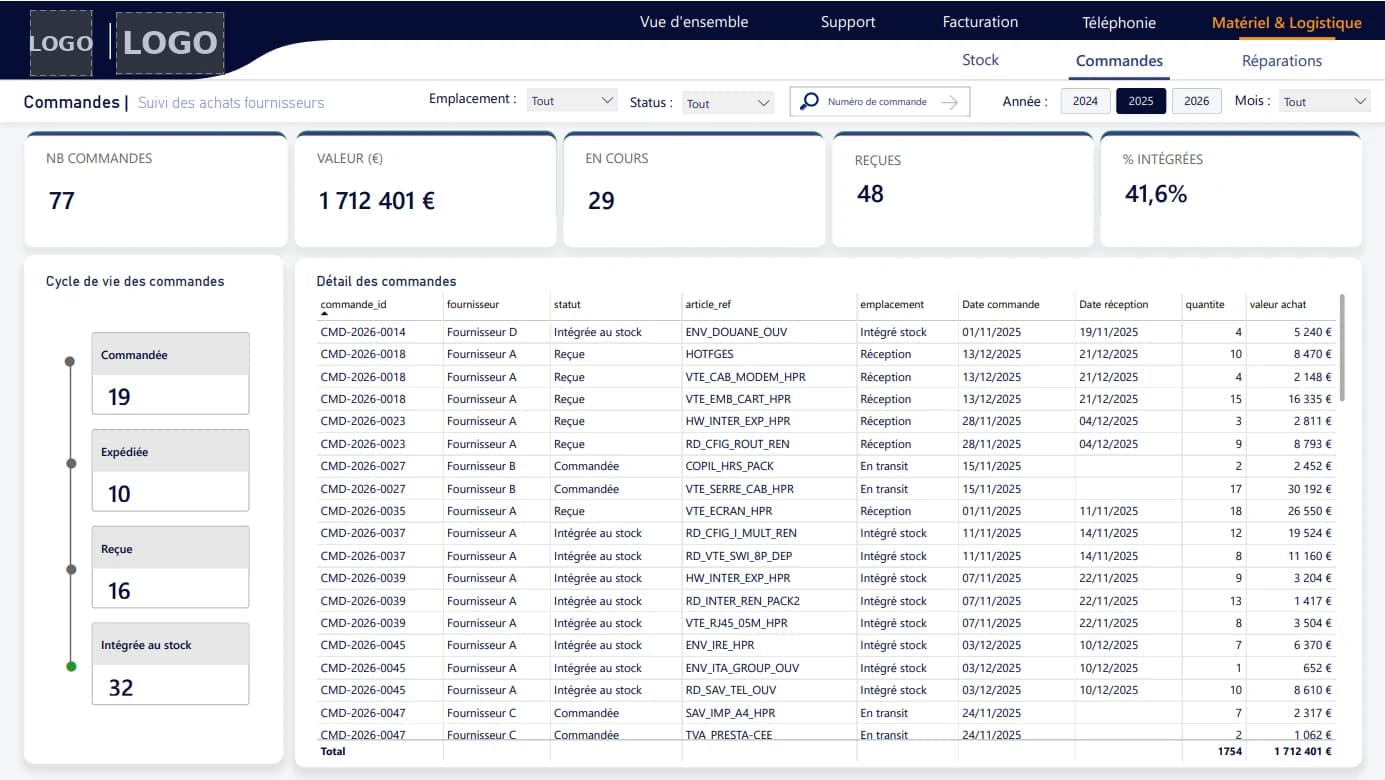Click the Commandée lifecycle card

click(x=170, y=373)
